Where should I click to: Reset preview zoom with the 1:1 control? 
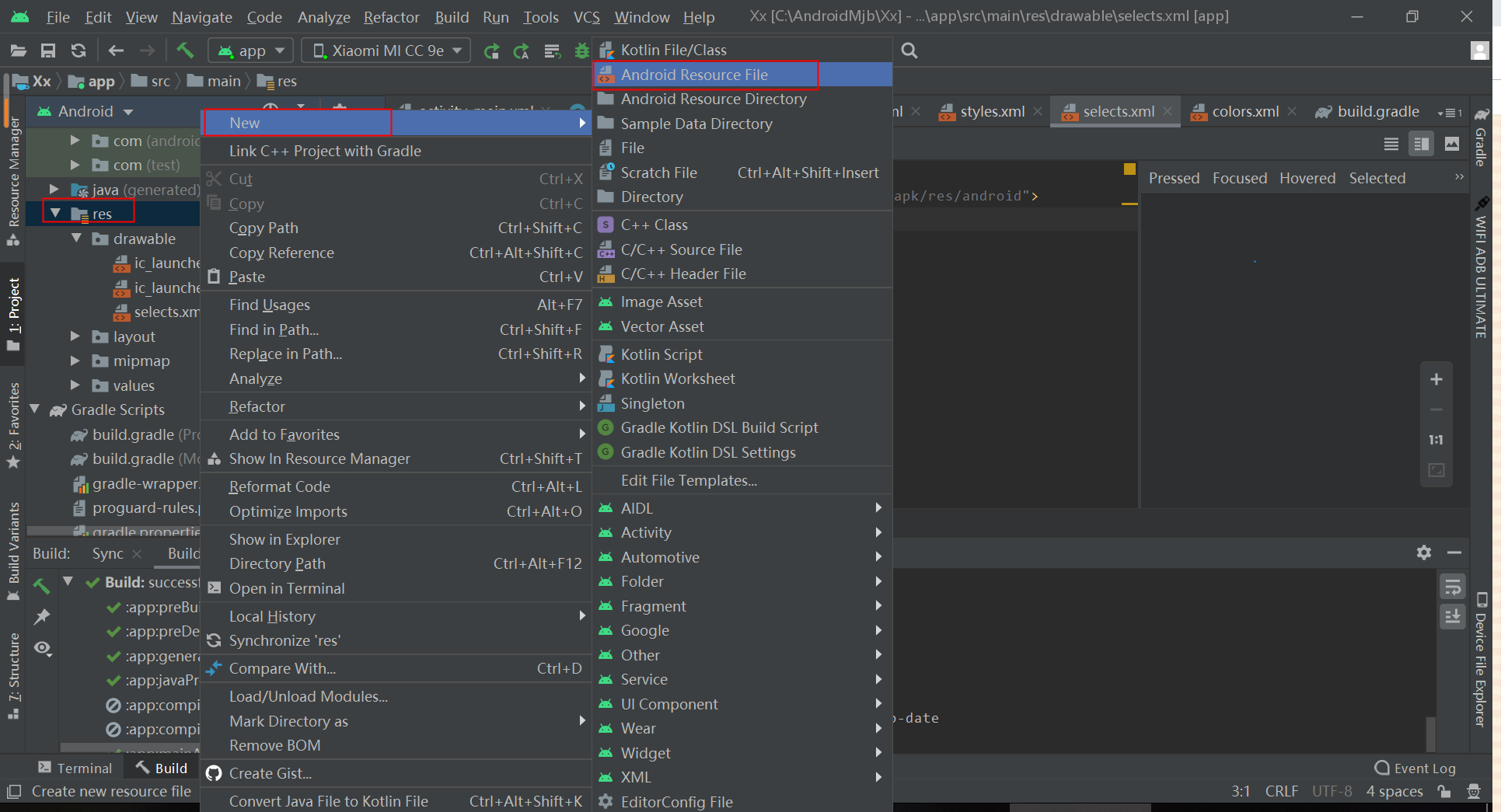[x=1436, y=439]
